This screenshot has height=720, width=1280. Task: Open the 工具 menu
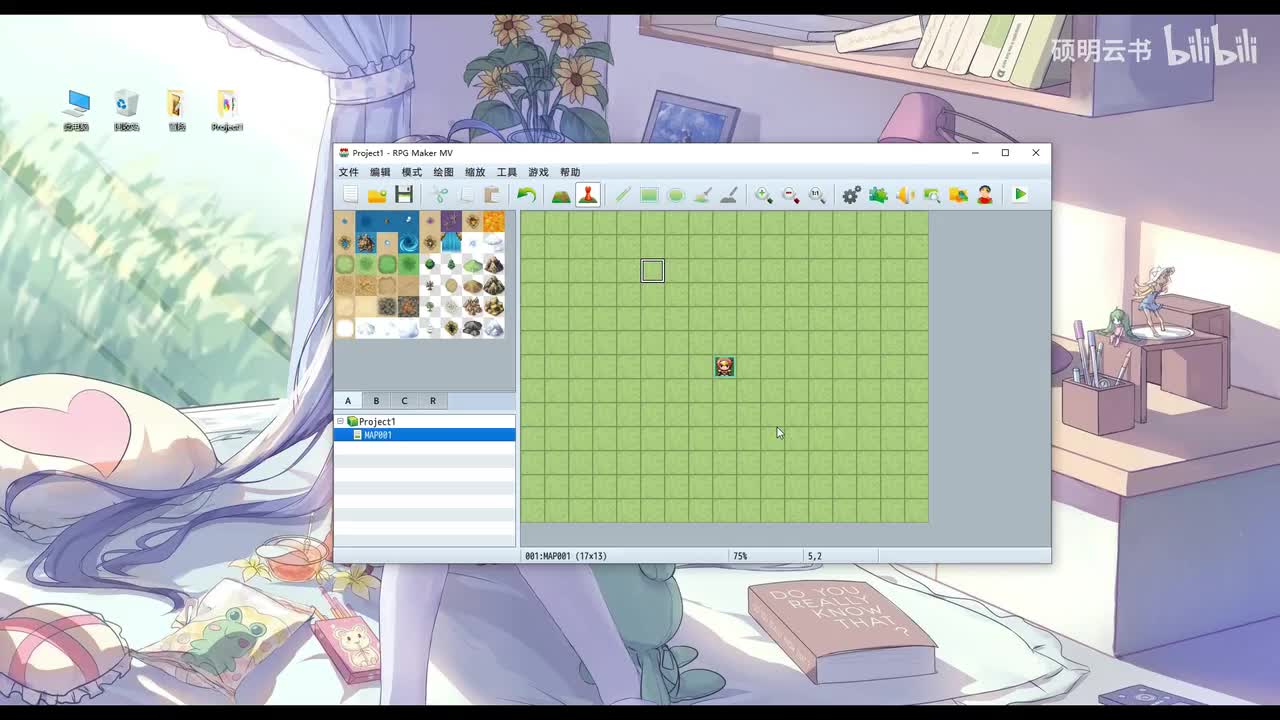507,173
